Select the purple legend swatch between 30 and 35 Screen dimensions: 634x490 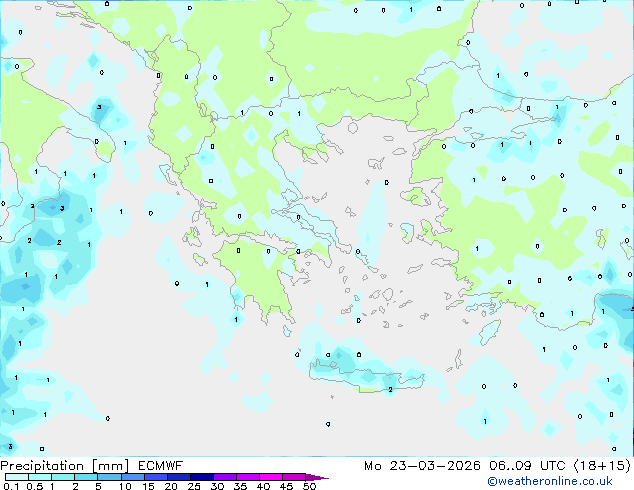point(225,477)
